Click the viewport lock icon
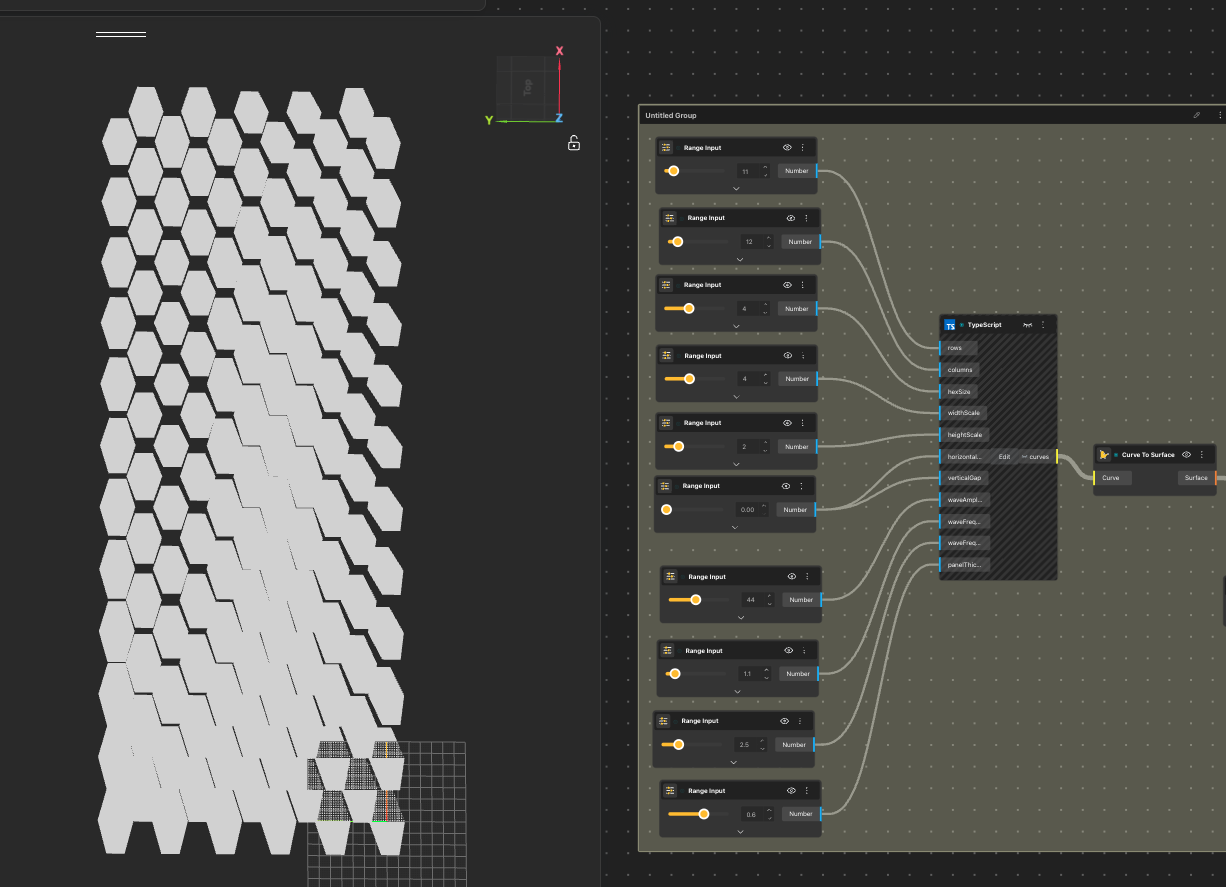Viewport: 1226px width, 887px height. pos(574,143)
